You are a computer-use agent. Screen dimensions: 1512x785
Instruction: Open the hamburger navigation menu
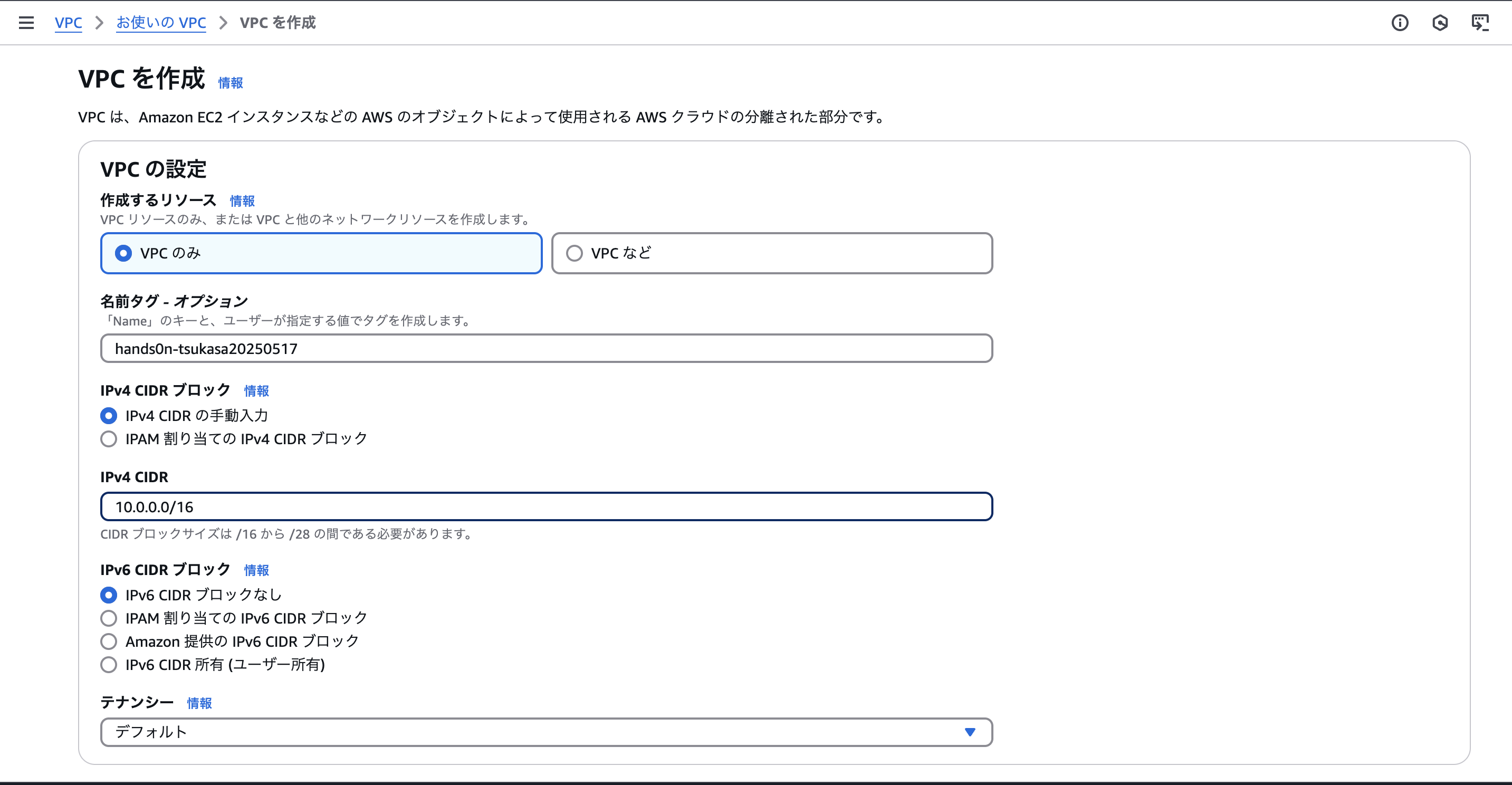tap(26, 23)
